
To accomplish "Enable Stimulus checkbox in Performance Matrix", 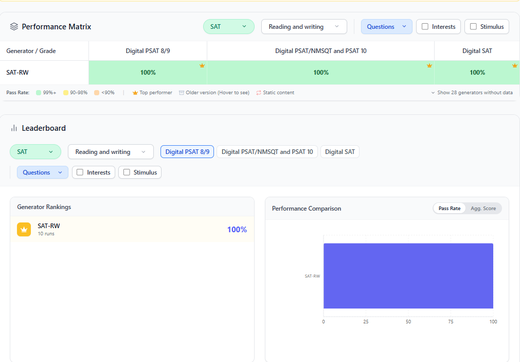I will point(473,27).
